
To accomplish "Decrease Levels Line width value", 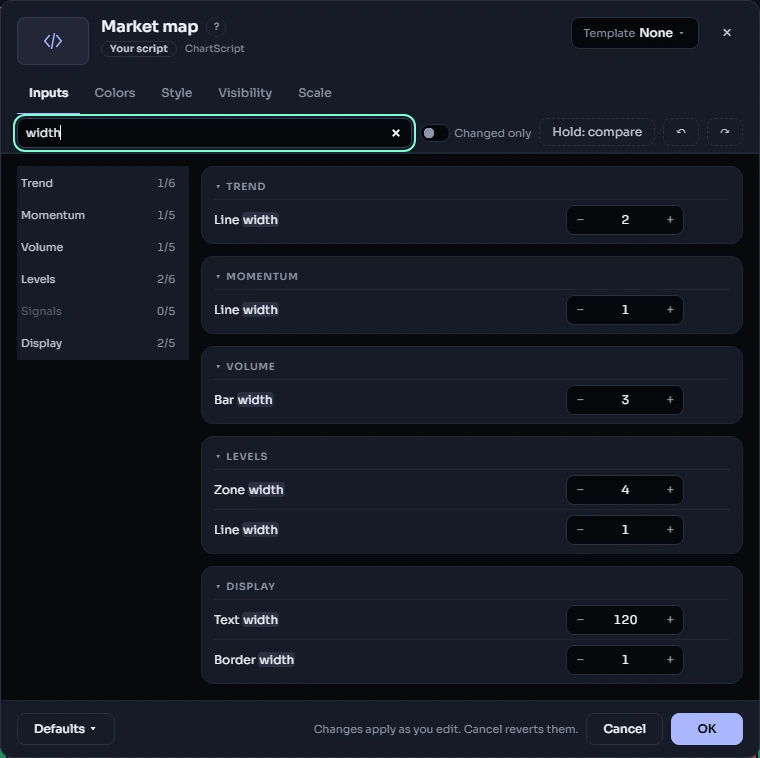I will [580, 530].
